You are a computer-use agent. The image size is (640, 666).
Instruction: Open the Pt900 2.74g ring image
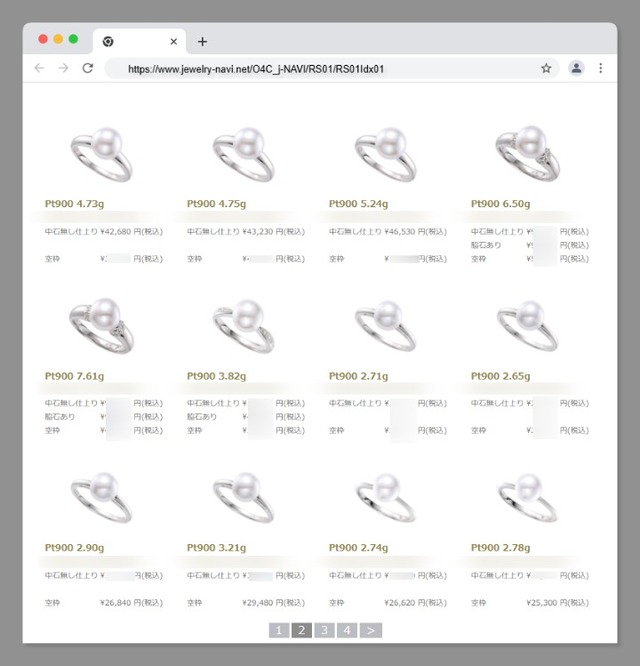coord(386,498)
